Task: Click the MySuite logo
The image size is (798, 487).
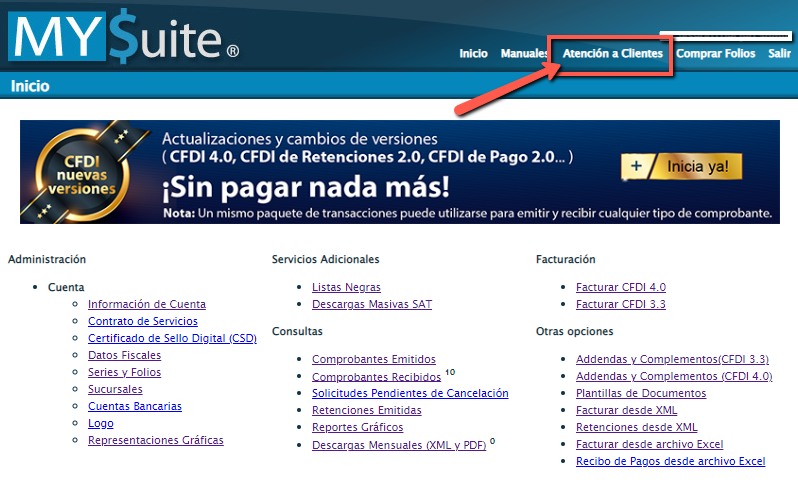Action: (x=123, y=37)
